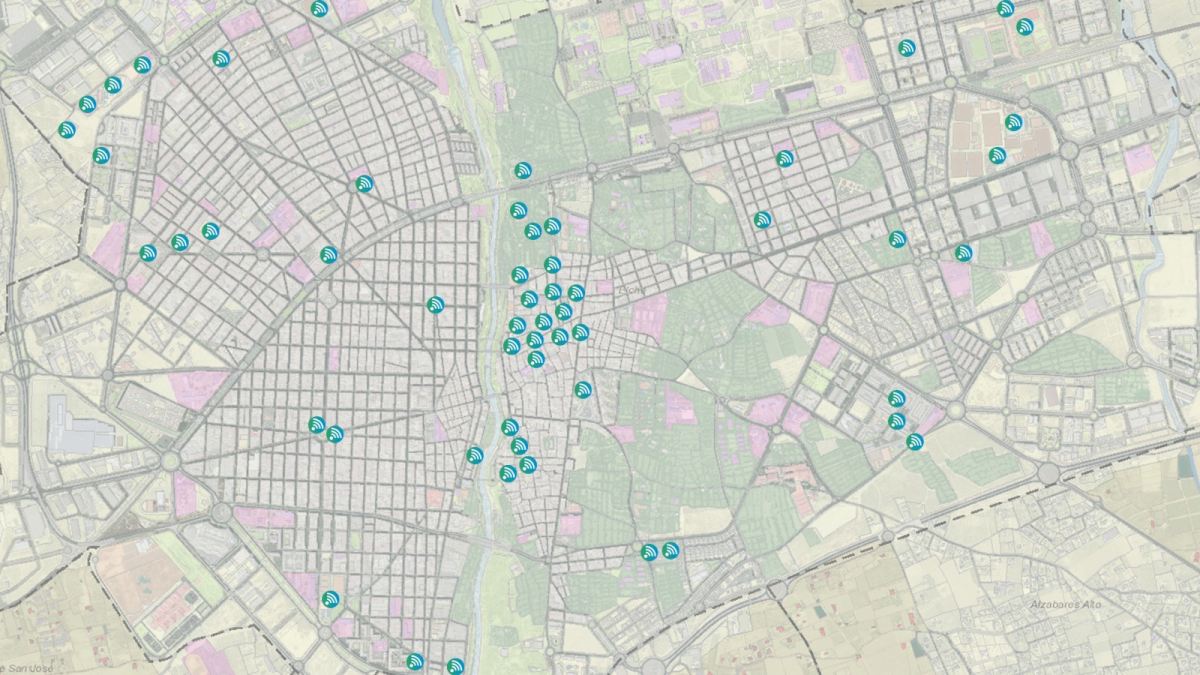Viewport: 1200px width, 675px height.
Task: Select the lone WiFi marker in the southwest district
Action: pyautogui.click(x=331, y=600)
